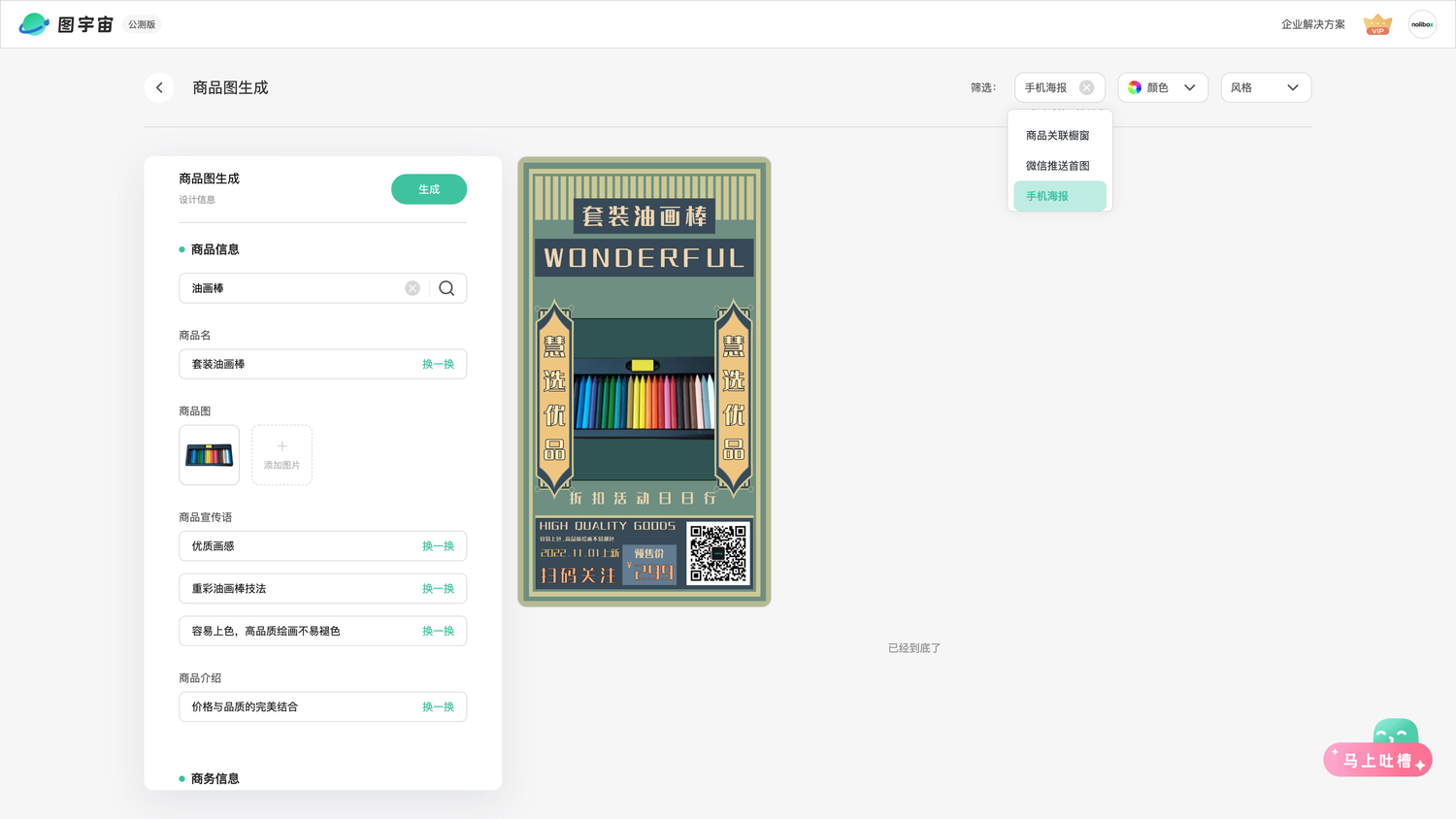The height and width of the screenshot is (819, 1456).
Task: Select 微信推送首图 from the menu
Action: (x=1059, y=166)
